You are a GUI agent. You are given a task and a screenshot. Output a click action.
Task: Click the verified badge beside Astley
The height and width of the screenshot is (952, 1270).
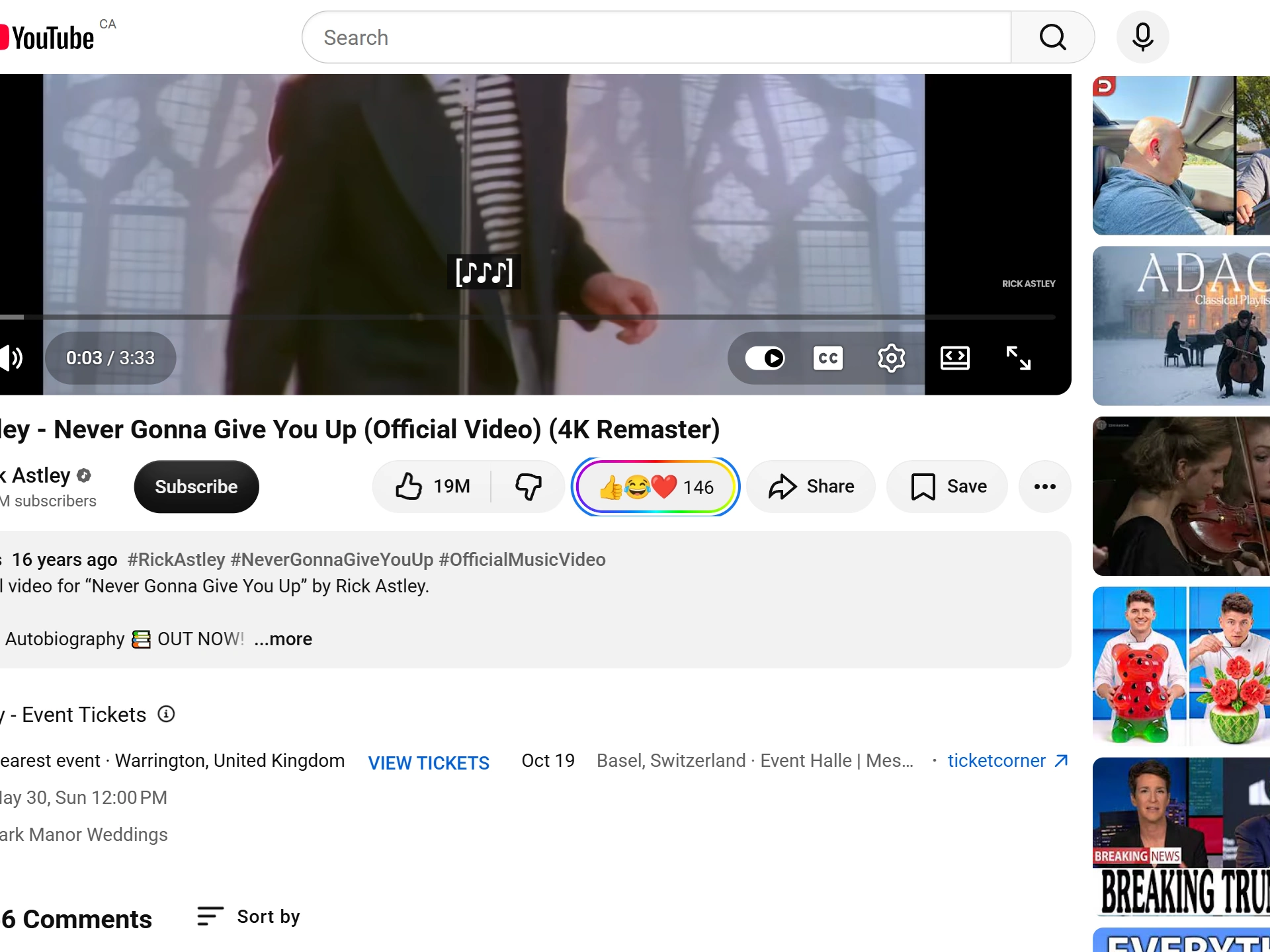(84, 475)
